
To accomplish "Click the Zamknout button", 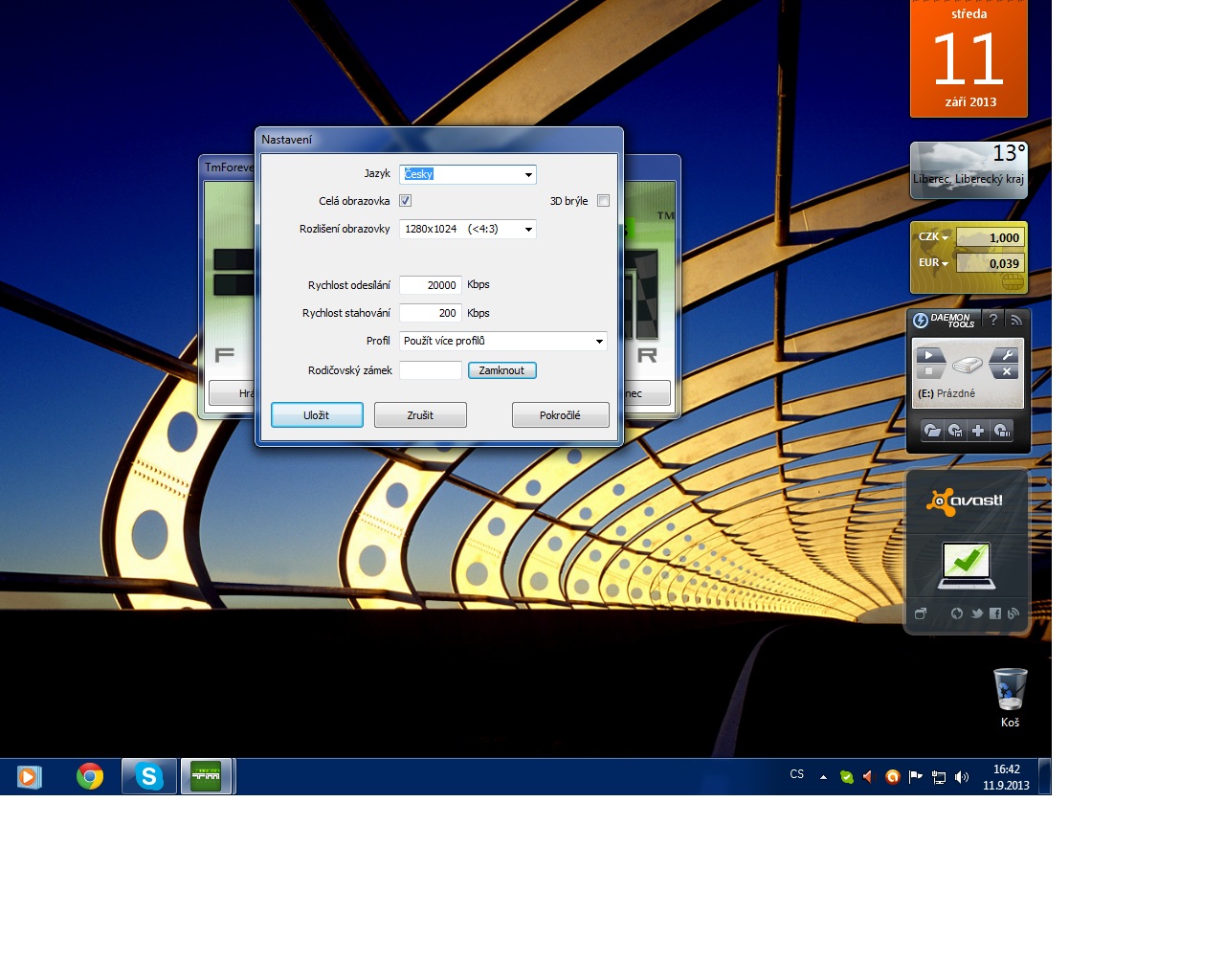I will pyautogui.click(x=501, y=370).
